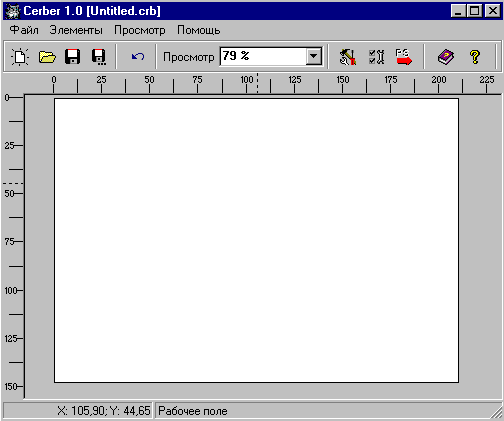Click the yellow question mark help icon
This screenshot has height=421, width=504.
coord(475,57)
